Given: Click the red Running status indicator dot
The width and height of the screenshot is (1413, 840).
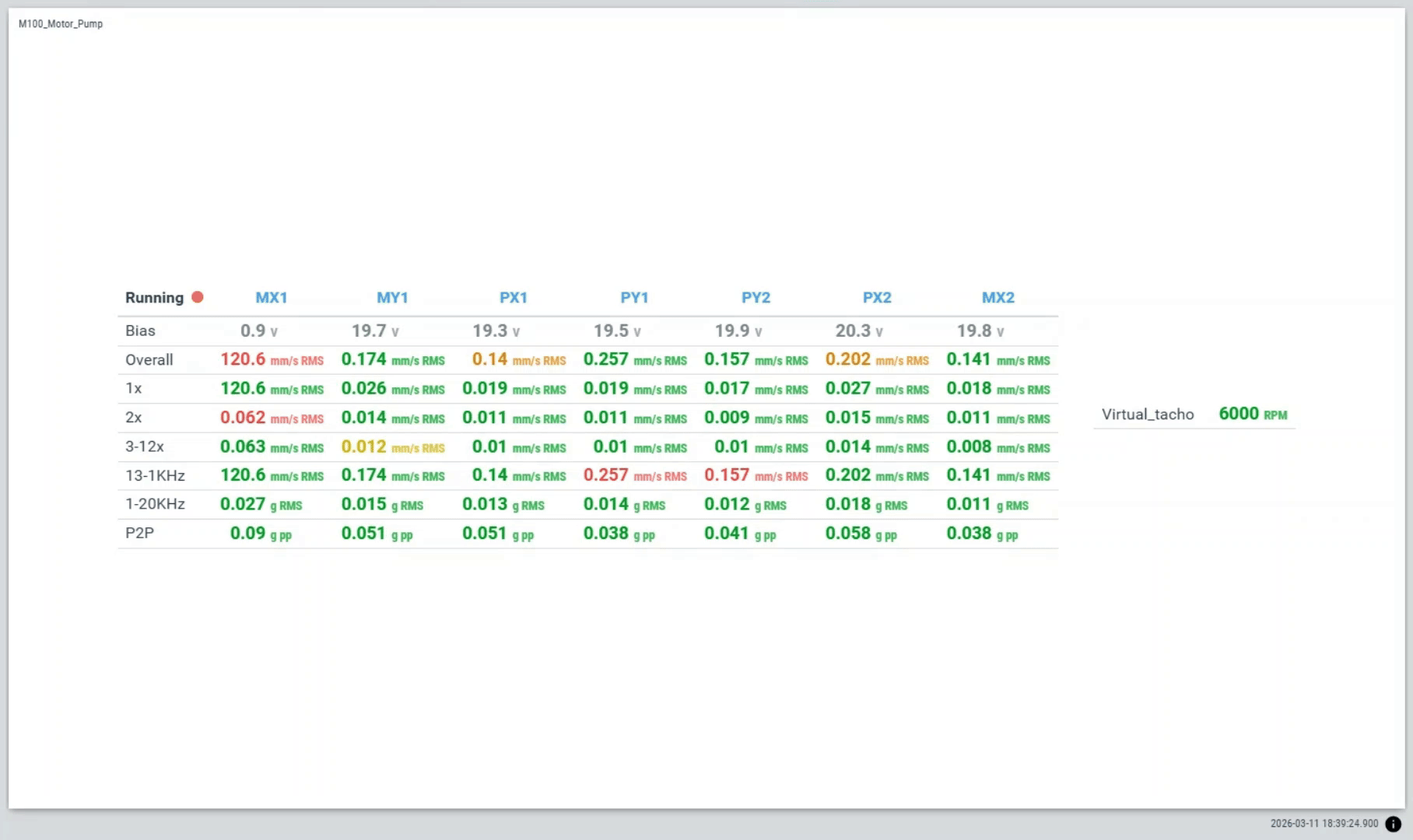Looking at the screenshot, I should tap(198, 297).
